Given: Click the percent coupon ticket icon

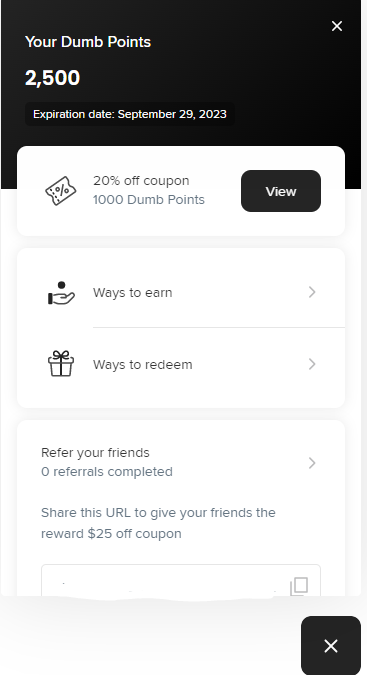Looking at the screenshot, I should 61,191.
